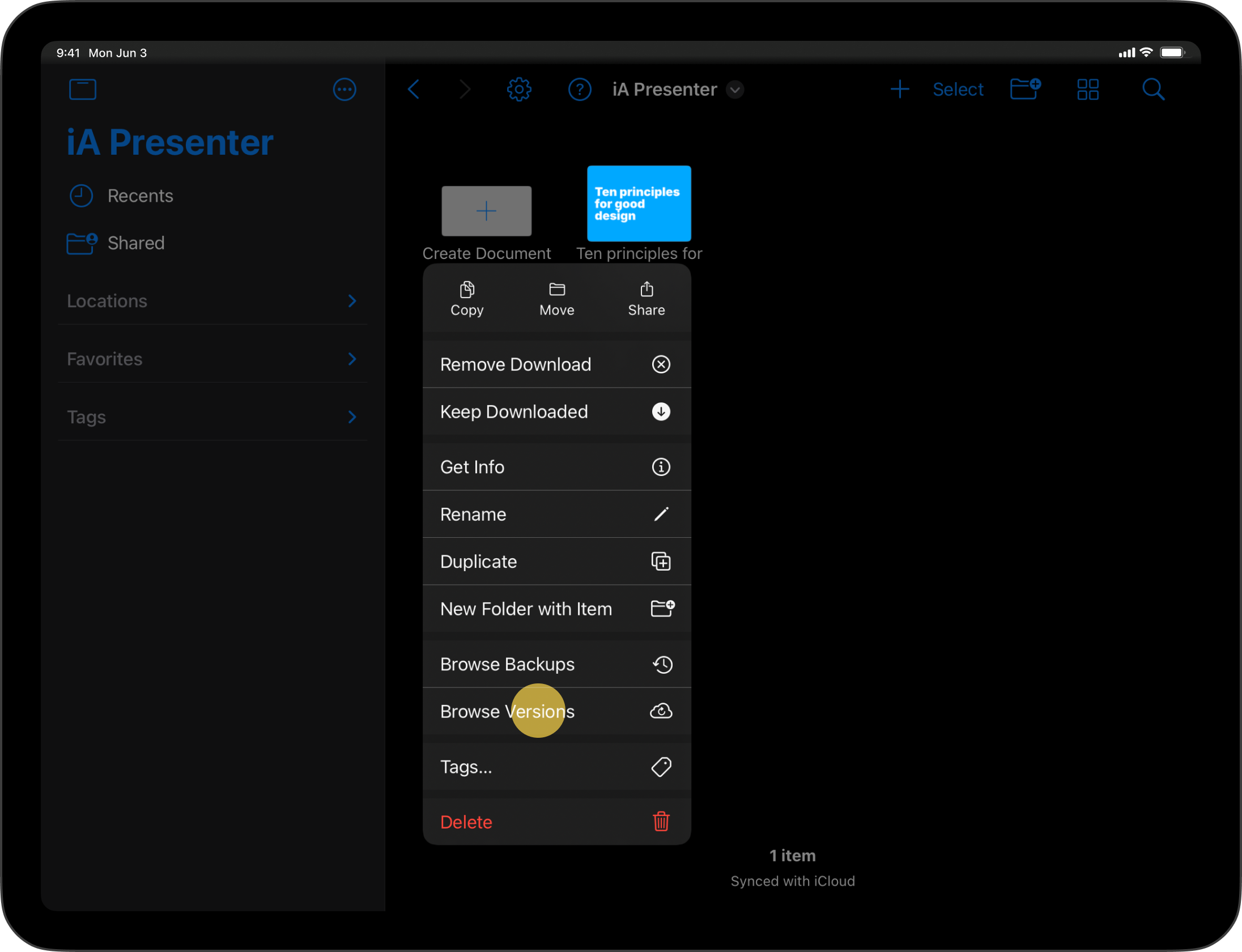The width and height of the screenshot is (1242, 952).
Task: Open the help question mark
Action: (580, 90)
